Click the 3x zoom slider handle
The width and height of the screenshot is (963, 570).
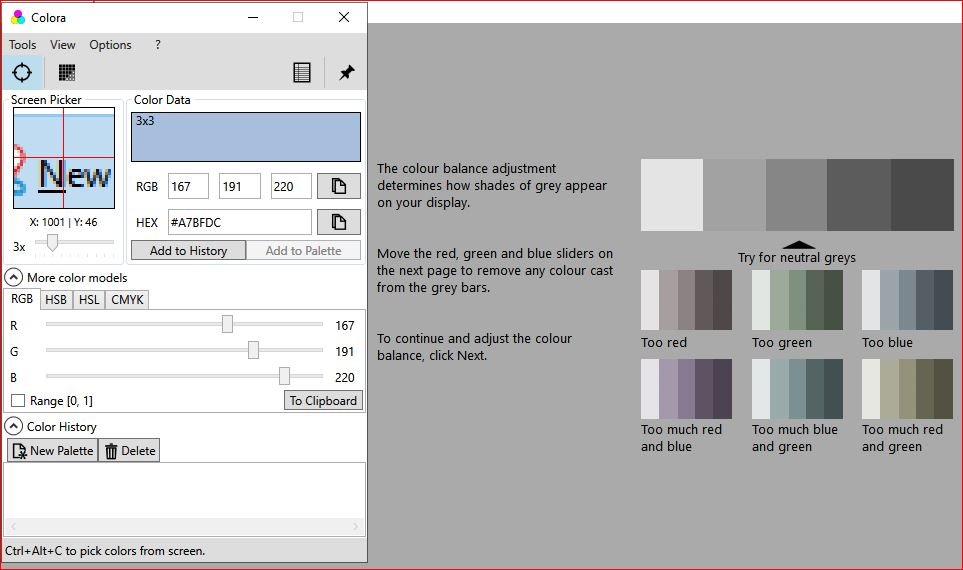(x=52, y=243)
